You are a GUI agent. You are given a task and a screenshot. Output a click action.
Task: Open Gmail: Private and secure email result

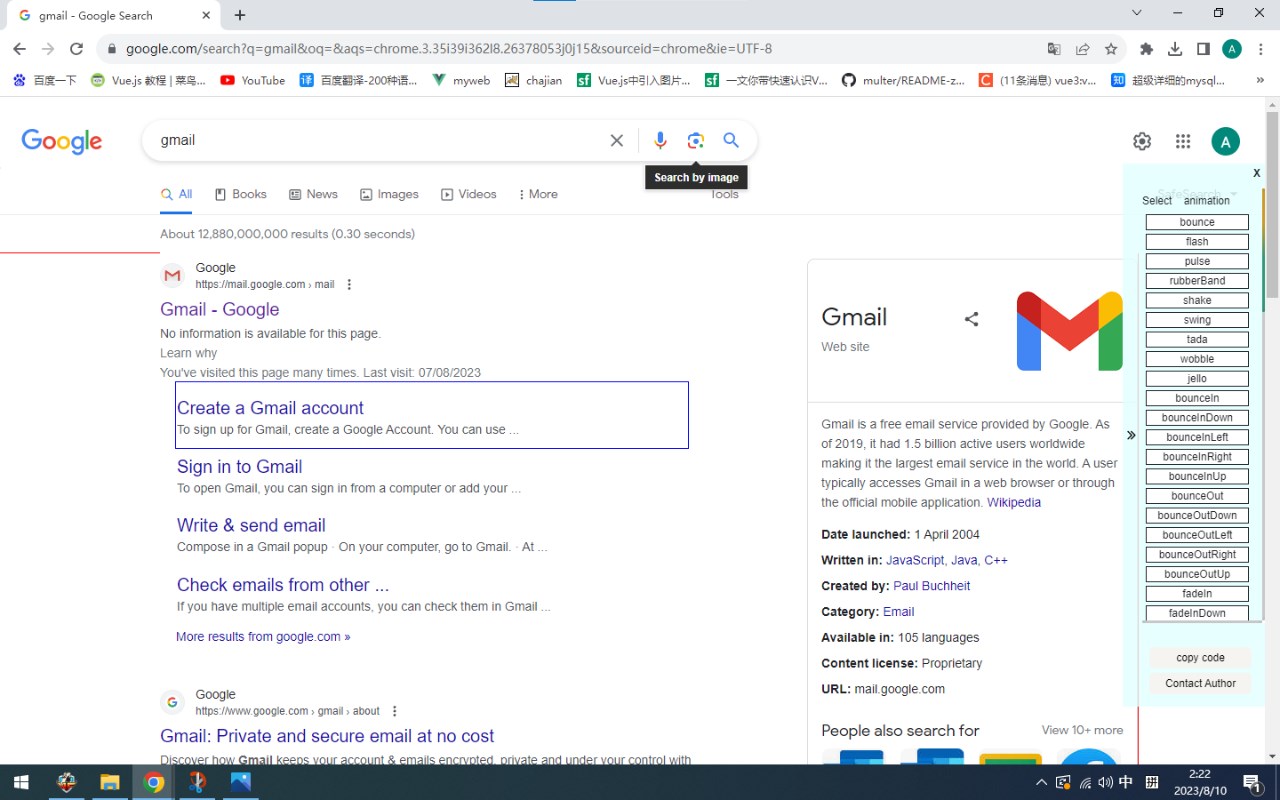[x=327, y=736]
